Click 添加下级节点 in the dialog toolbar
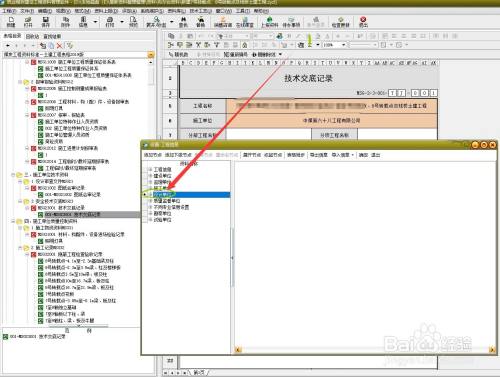500x377 pixels. pyautogui.click(x=178, y=155)
